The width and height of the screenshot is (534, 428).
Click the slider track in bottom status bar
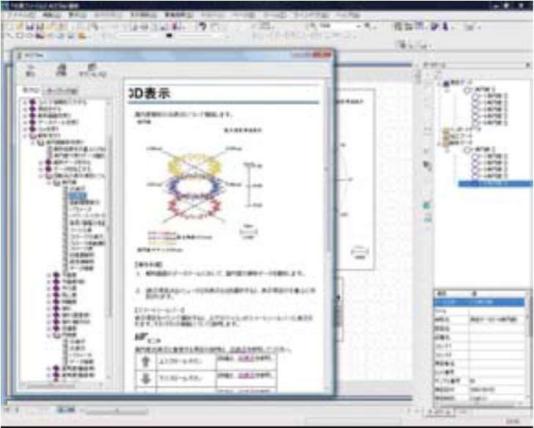click(x=116, y=411)
